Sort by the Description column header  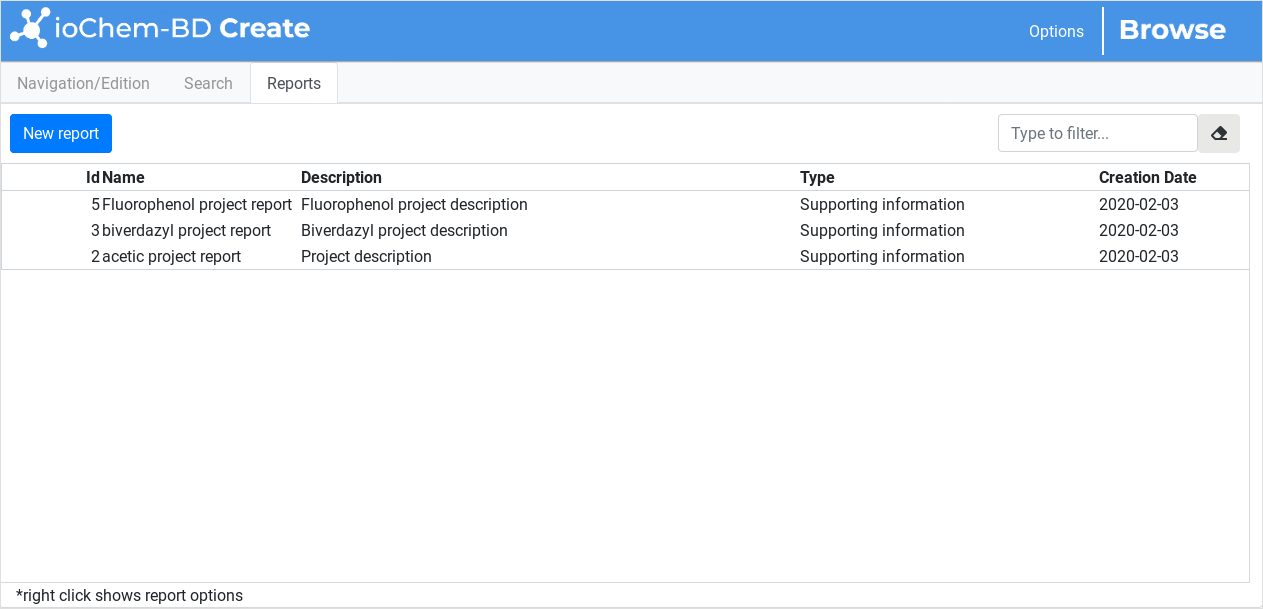tap(341, 177)
